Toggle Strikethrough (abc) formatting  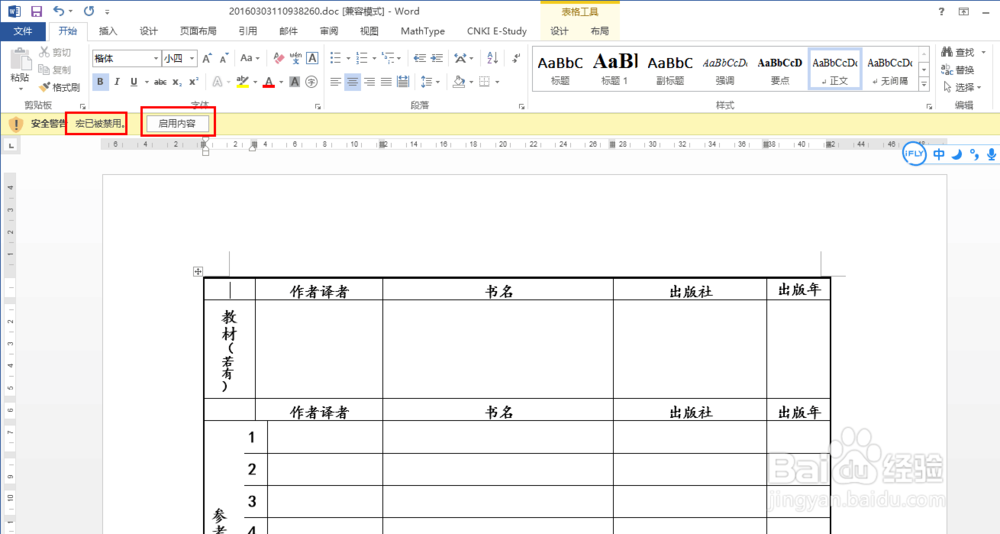click(x=160, y=82)
